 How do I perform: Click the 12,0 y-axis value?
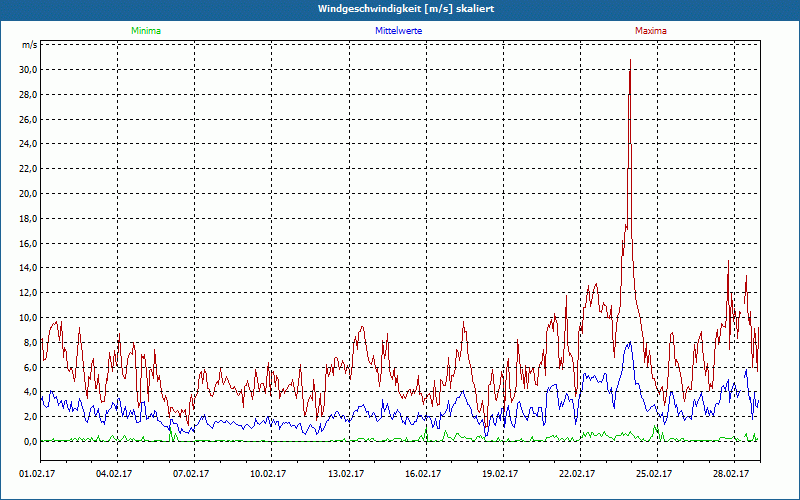pyautogui.click(x=29, y=293)
